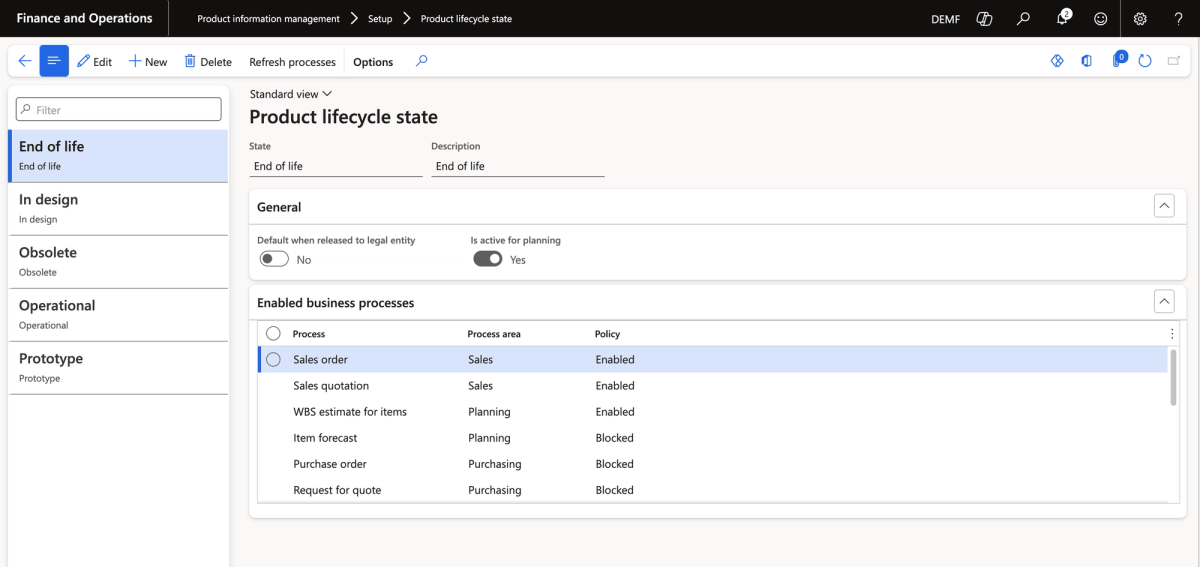This screenshot has height=567, width=1200.
Task: Click the Setup breadcrumb
Action: (x=380, y=19)
